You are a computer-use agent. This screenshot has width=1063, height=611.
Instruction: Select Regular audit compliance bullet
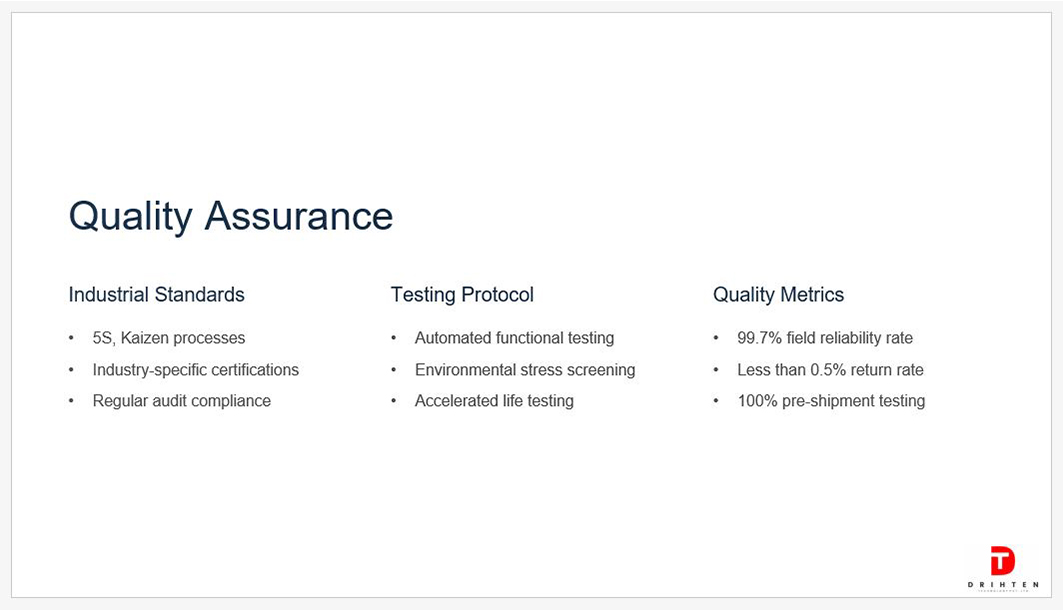[x=182, y=401]
